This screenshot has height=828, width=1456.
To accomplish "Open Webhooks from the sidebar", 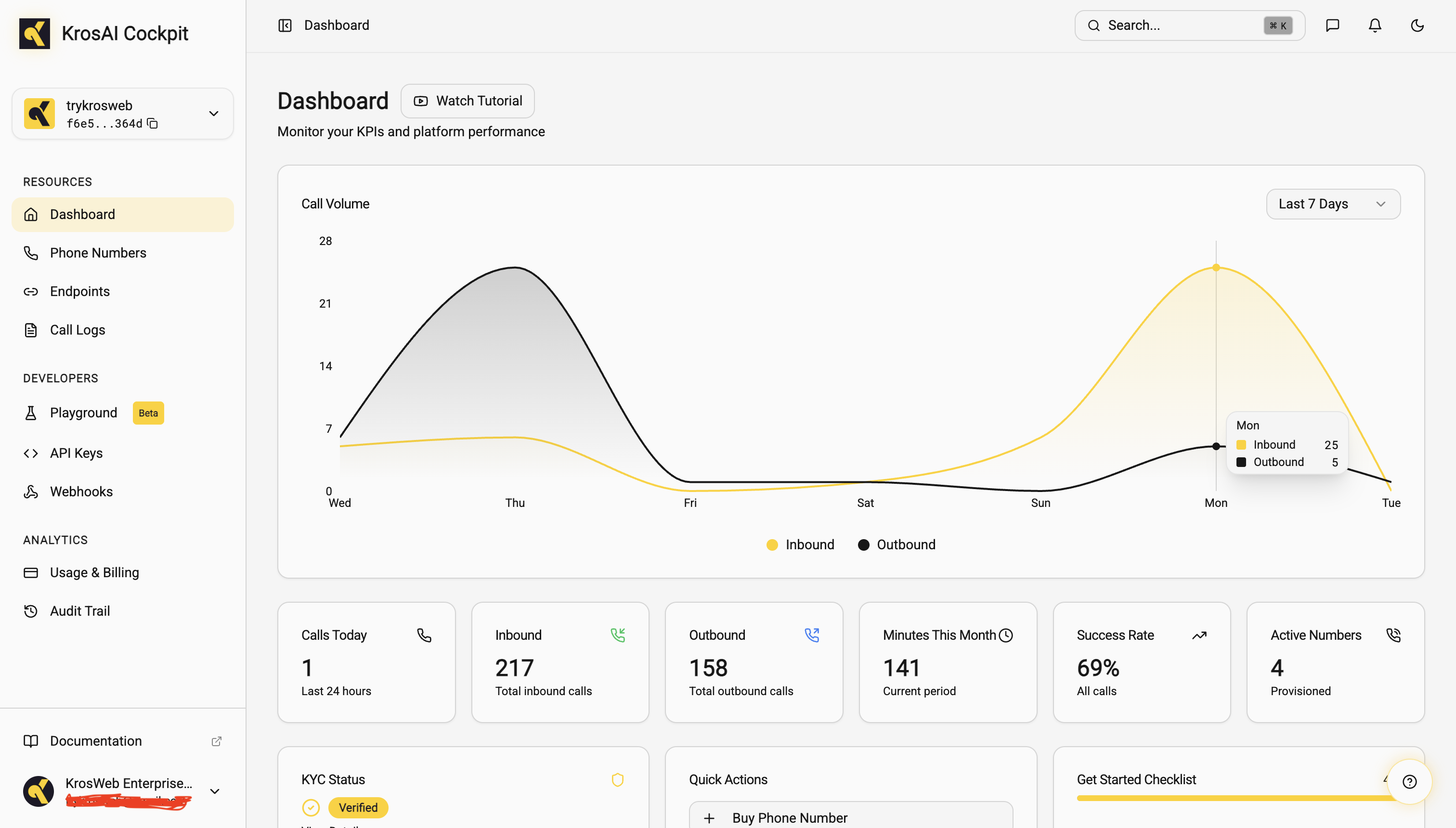I will tap(81, 492).
